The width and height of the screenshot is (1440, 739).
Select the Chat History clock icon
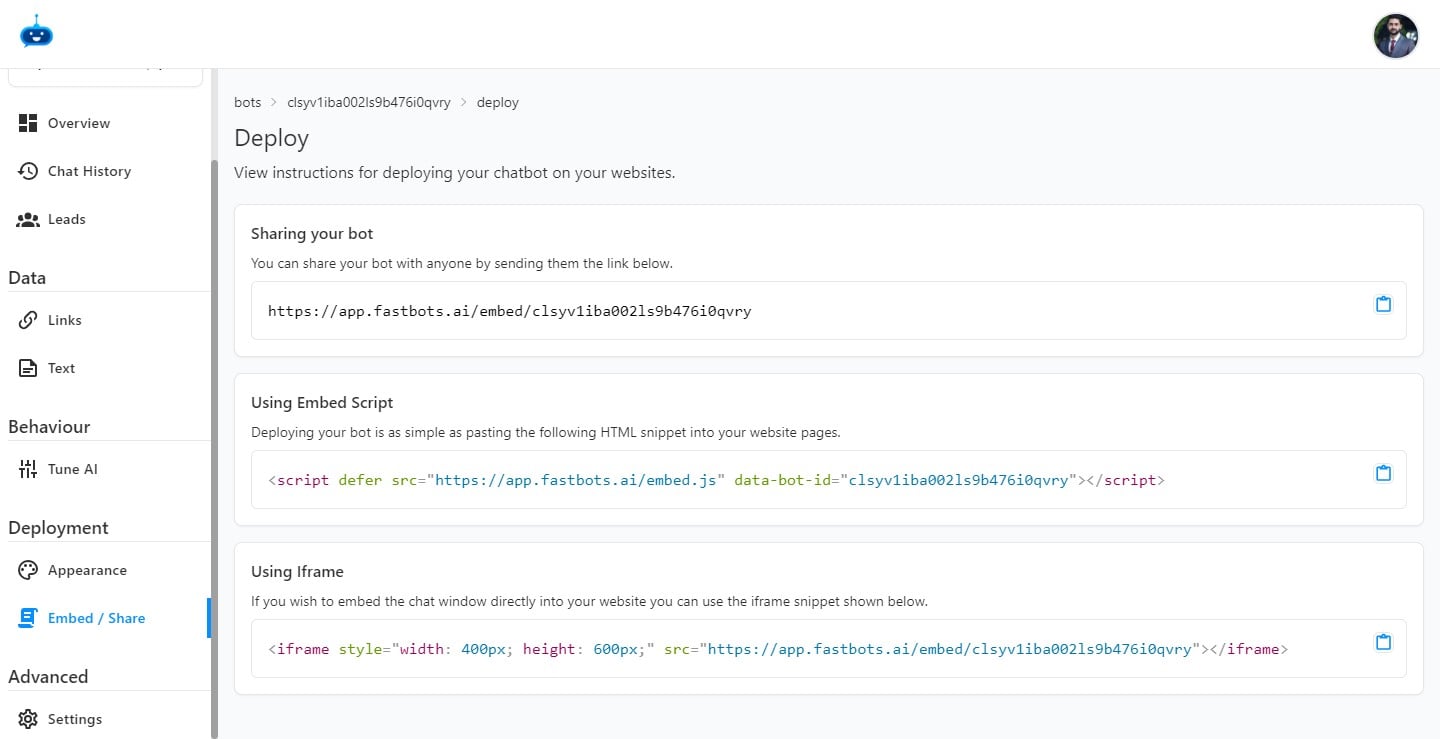point(29,171)
